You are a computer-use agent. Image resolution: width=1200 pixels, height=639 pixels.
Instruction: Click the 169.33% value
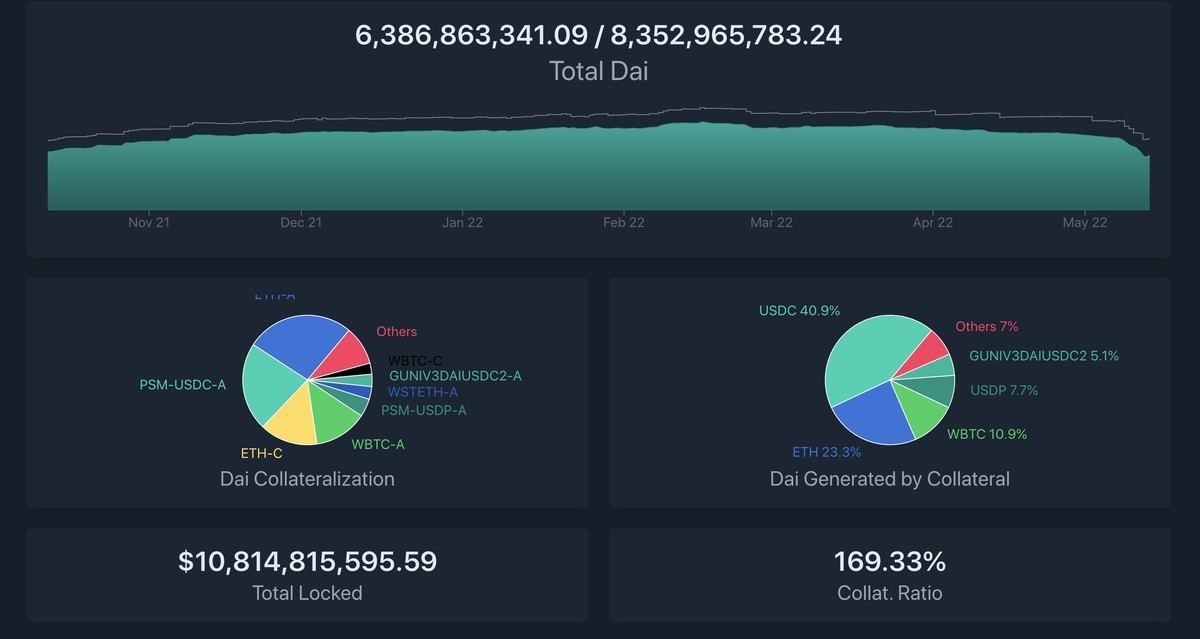tap(890, 561)
